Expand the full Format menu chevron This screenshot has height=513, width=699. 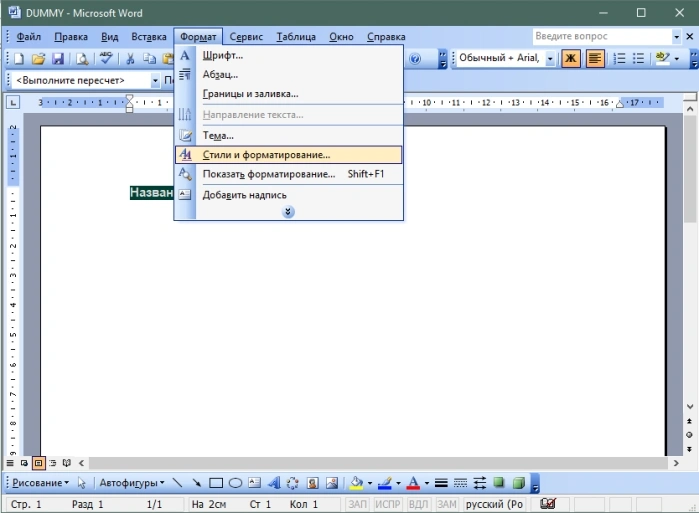click(288, 212)
